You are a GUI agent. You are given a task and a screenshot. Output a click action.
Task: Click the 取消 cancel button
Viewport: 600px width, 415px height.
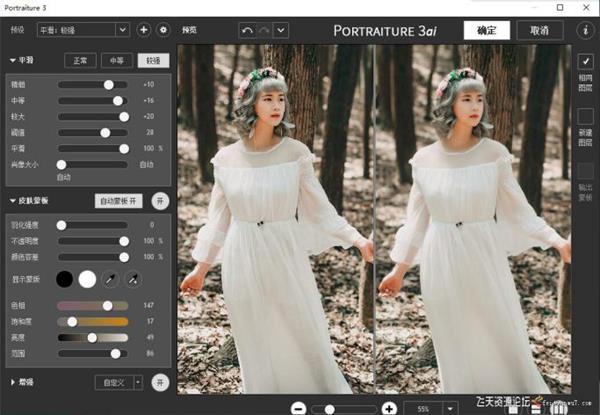[x=539, y=30]
